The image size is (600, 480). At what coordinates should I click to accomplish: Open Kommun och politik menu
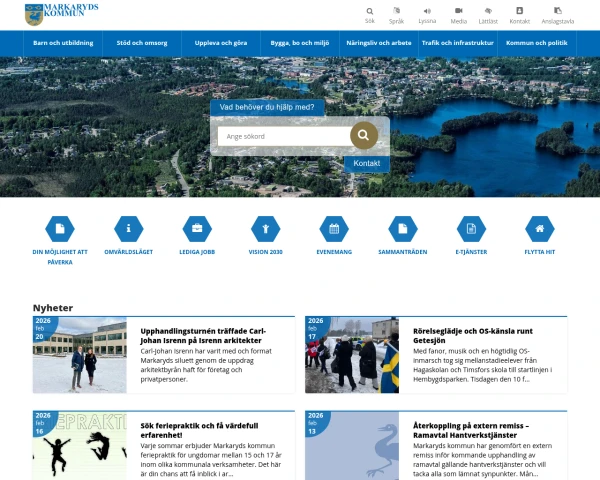coord(536,43)
